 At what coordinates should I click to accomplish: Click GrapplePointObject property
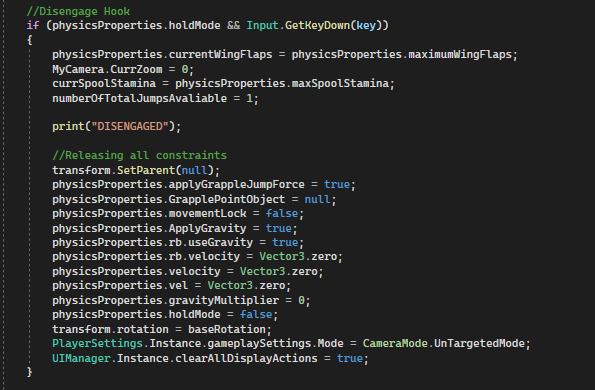click(227, 199)
